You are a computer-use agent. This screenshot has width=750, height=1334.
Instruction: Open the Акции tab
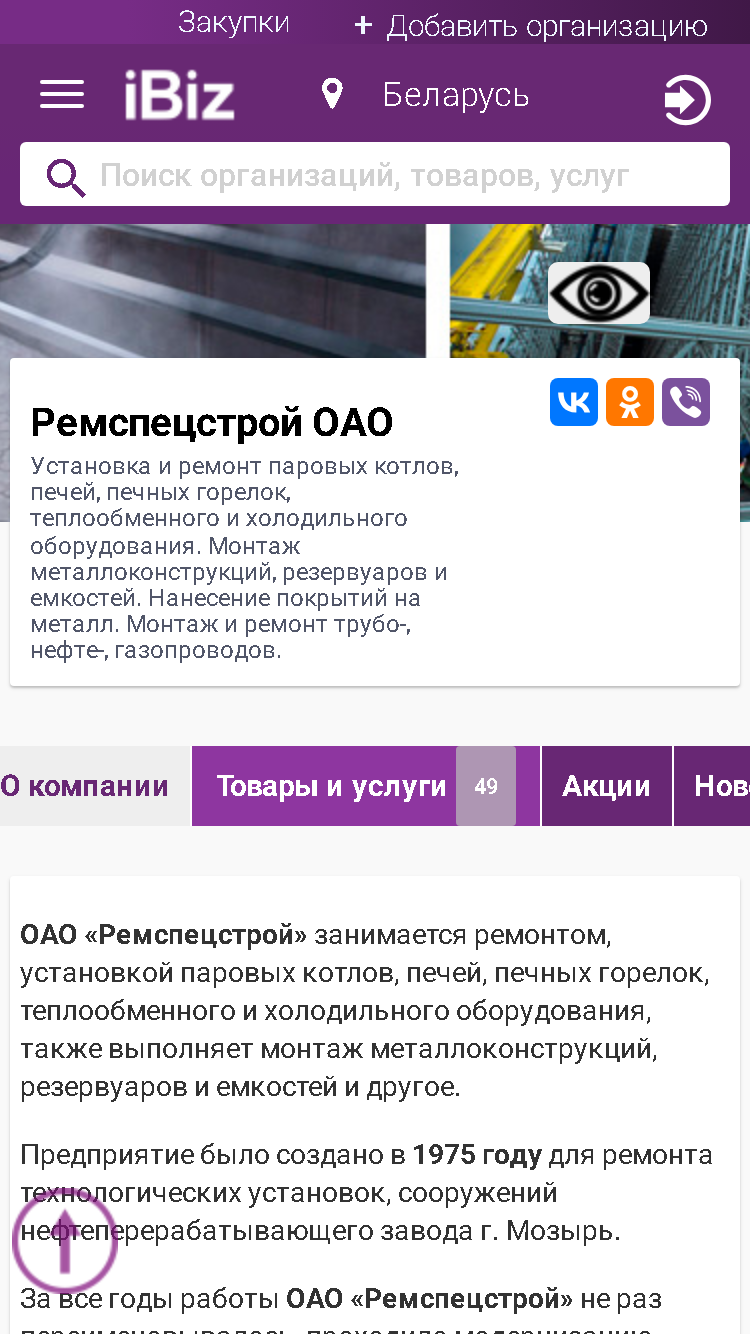pos(607,786)
